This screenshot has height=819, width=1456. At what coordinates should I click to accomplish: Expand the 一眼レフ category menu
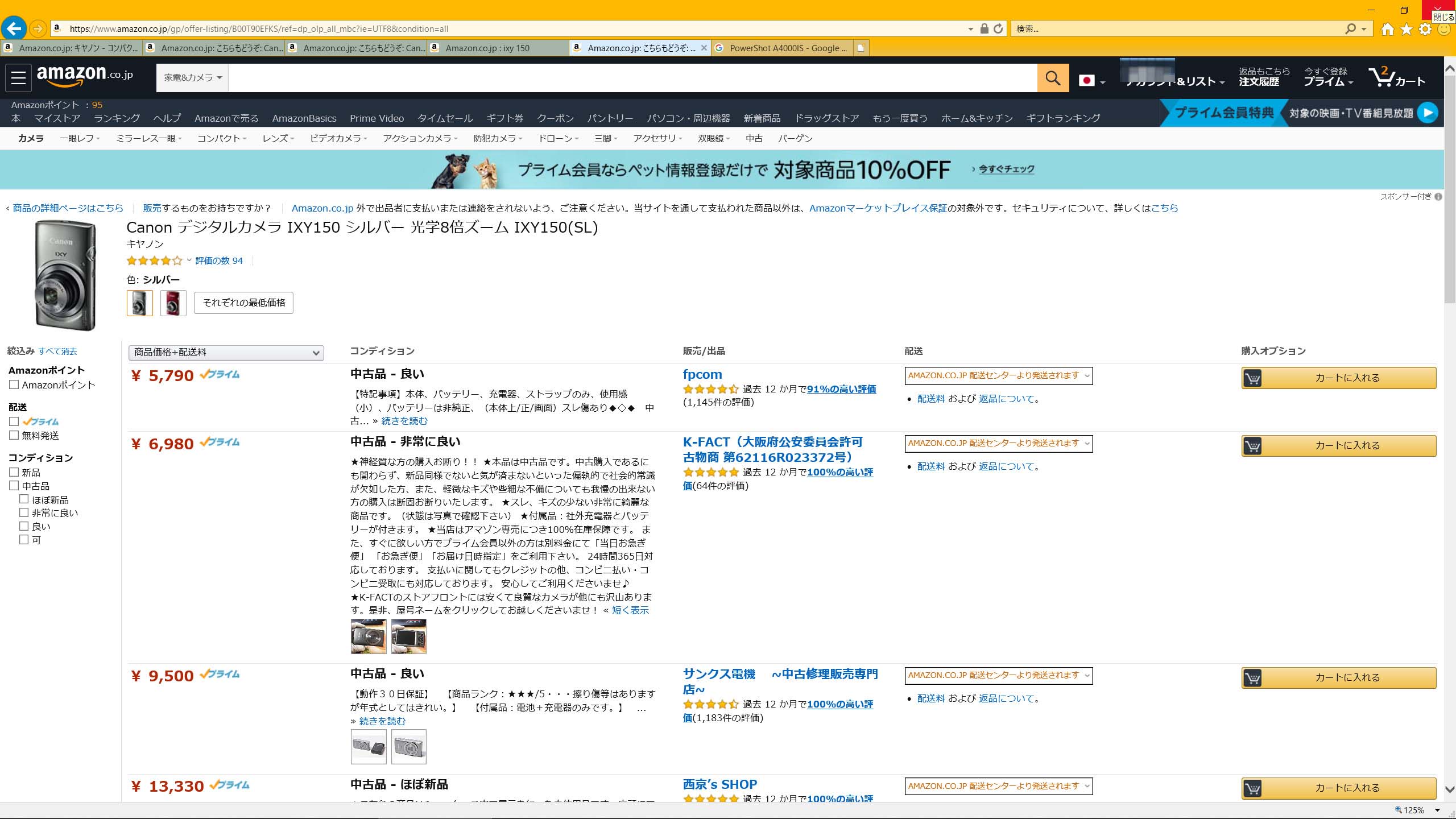(x=80, y=139)
